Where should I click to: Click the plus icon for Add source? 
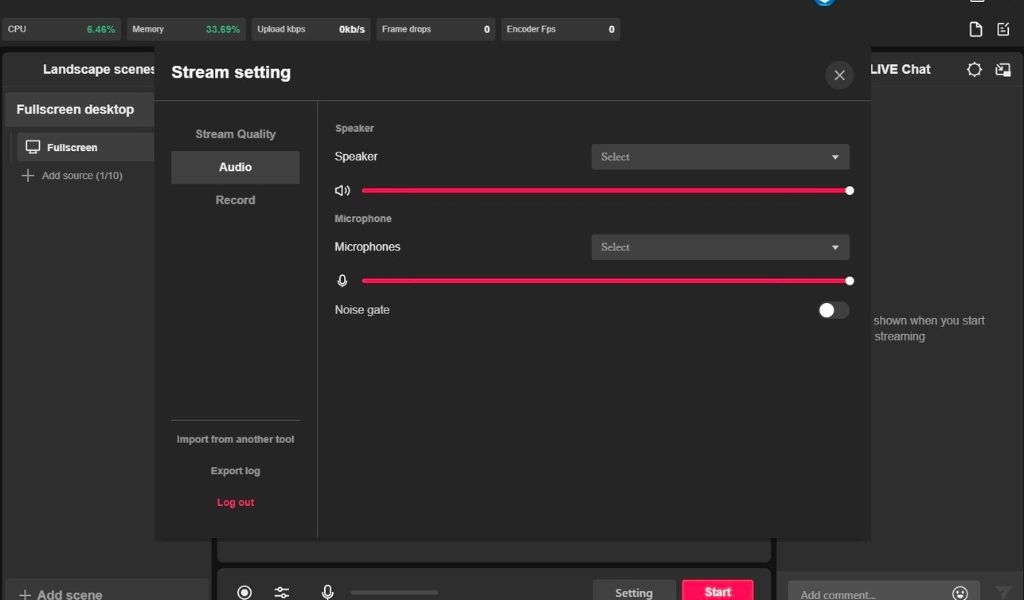pos(27,176)
